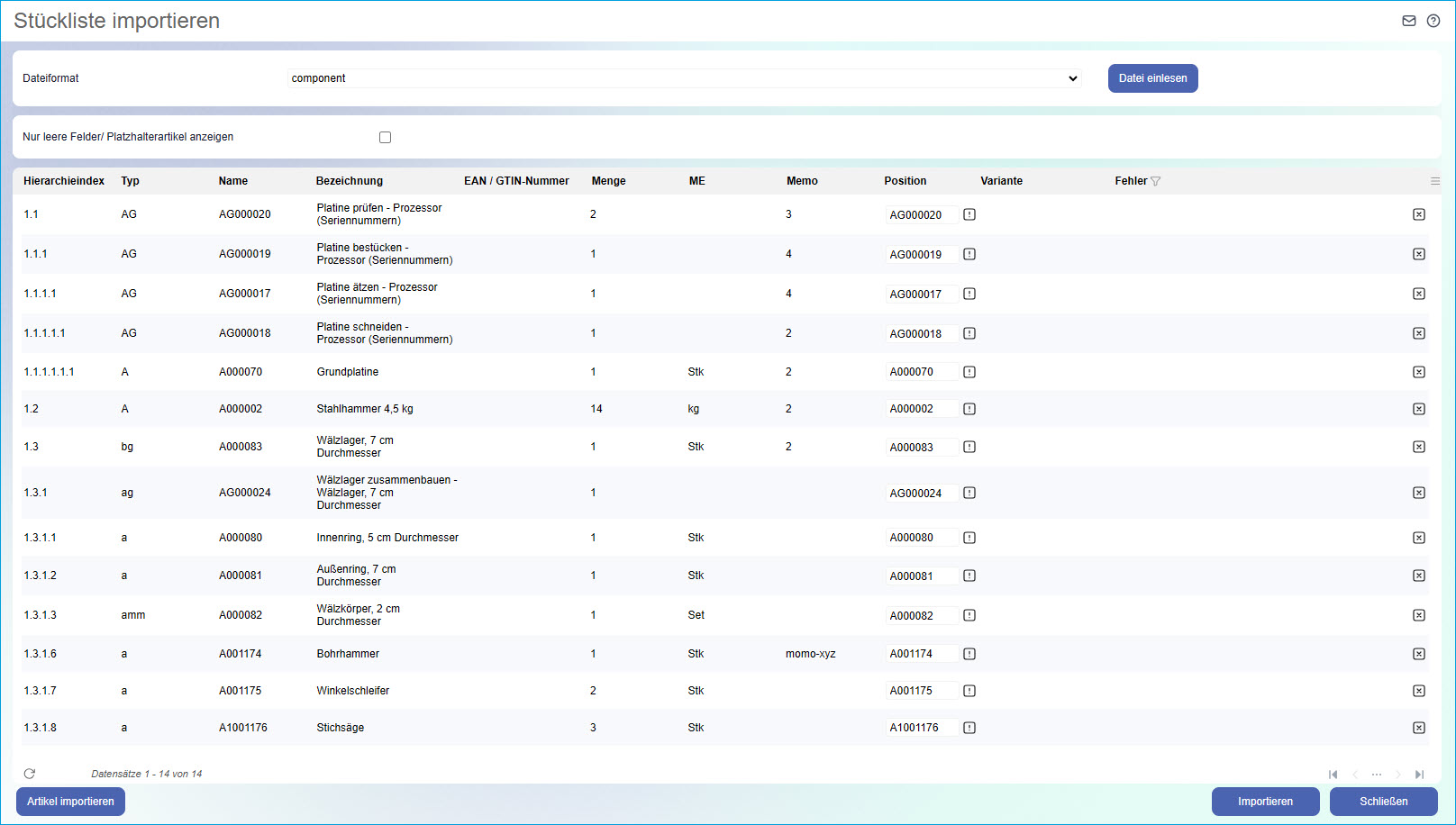Viewport: 1456px width, 825px height.
Task: Go to the next page arrow
Action: point(1398,775)
